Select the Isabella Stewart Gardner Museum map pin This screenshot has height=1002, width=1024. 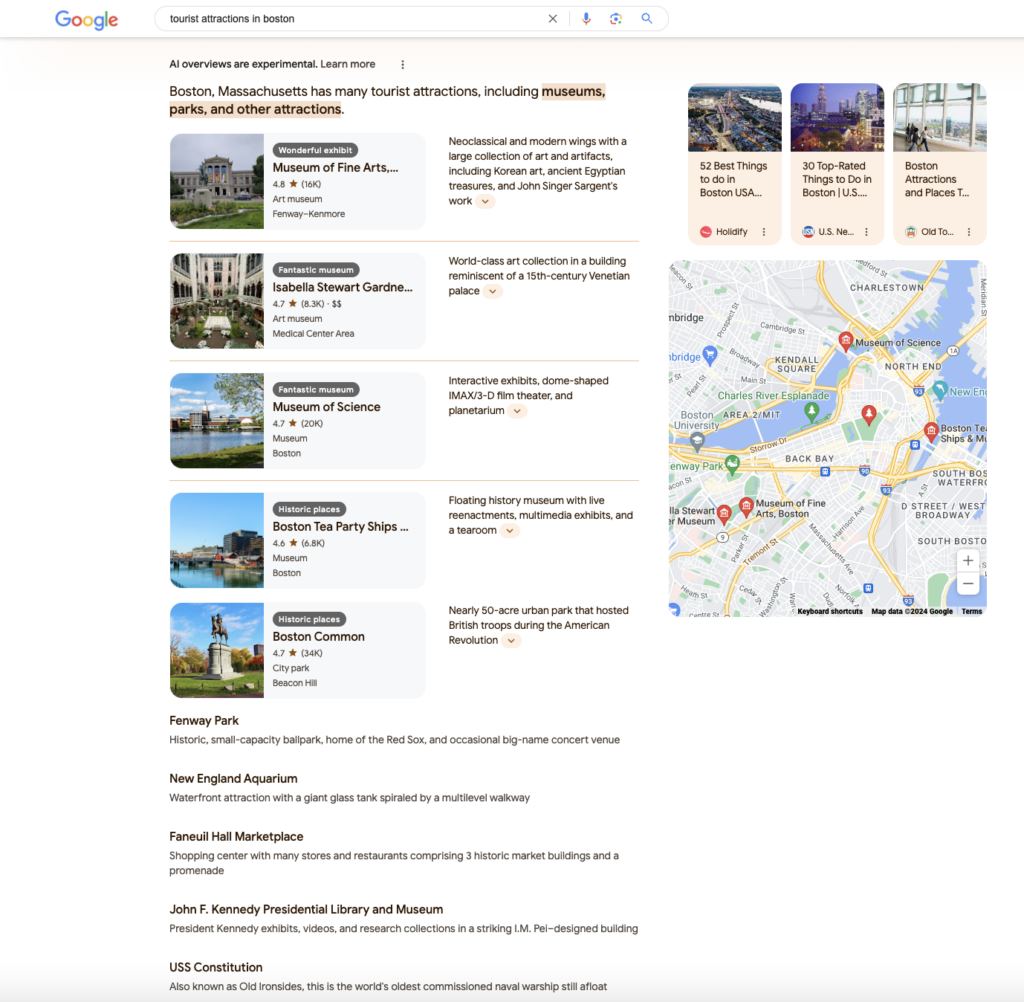point(724,514)
